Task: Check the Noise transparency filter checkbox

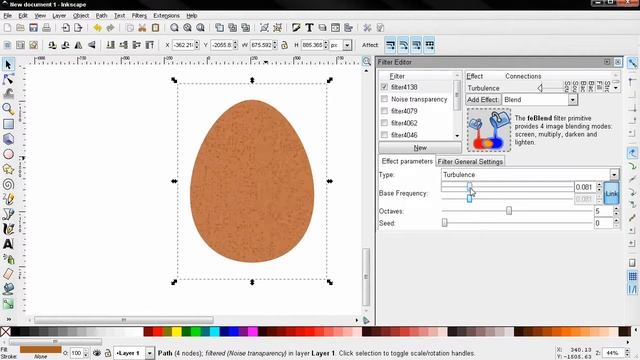Action: pyautogui.click(x=384, y=99)
